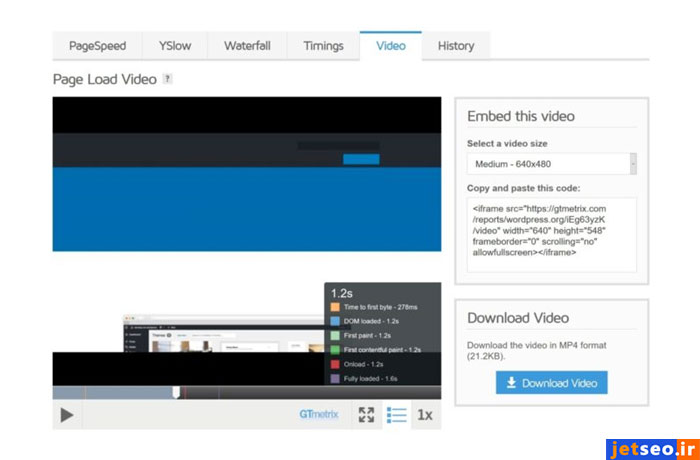Screen dimensions: 700x460
Task: Change playback speed from 1x
Action: 425,415
